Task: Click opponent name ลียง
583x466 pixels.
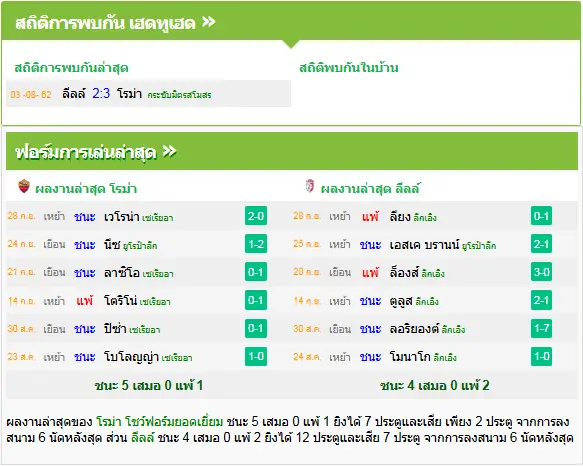Action: 400,216
